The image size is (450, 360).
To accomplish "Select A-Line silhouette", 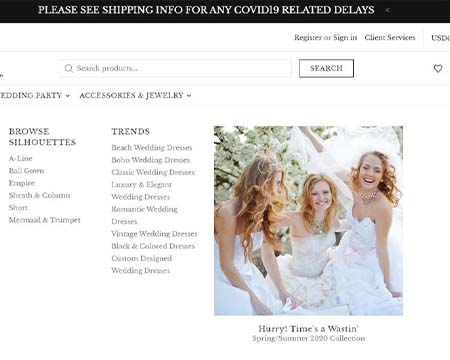I will tap(21, 158).
